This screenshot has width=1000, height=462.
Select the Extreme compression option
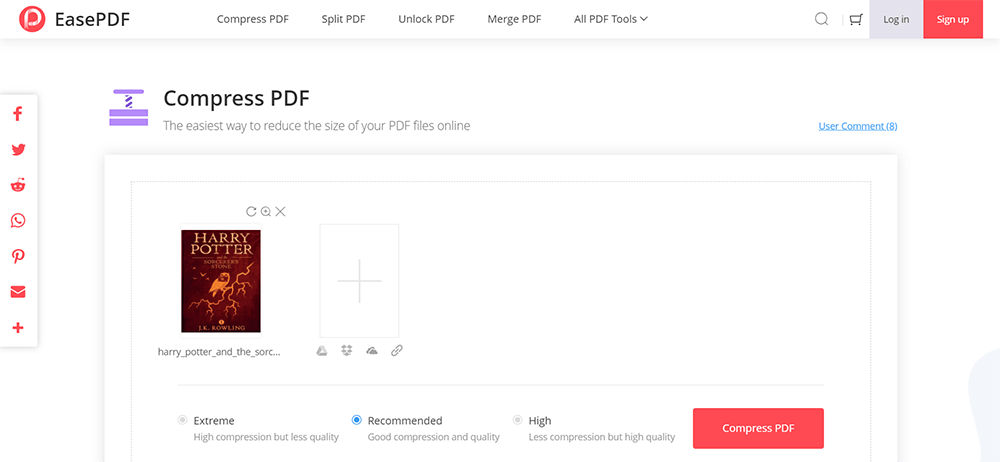(x=182, y=421)
